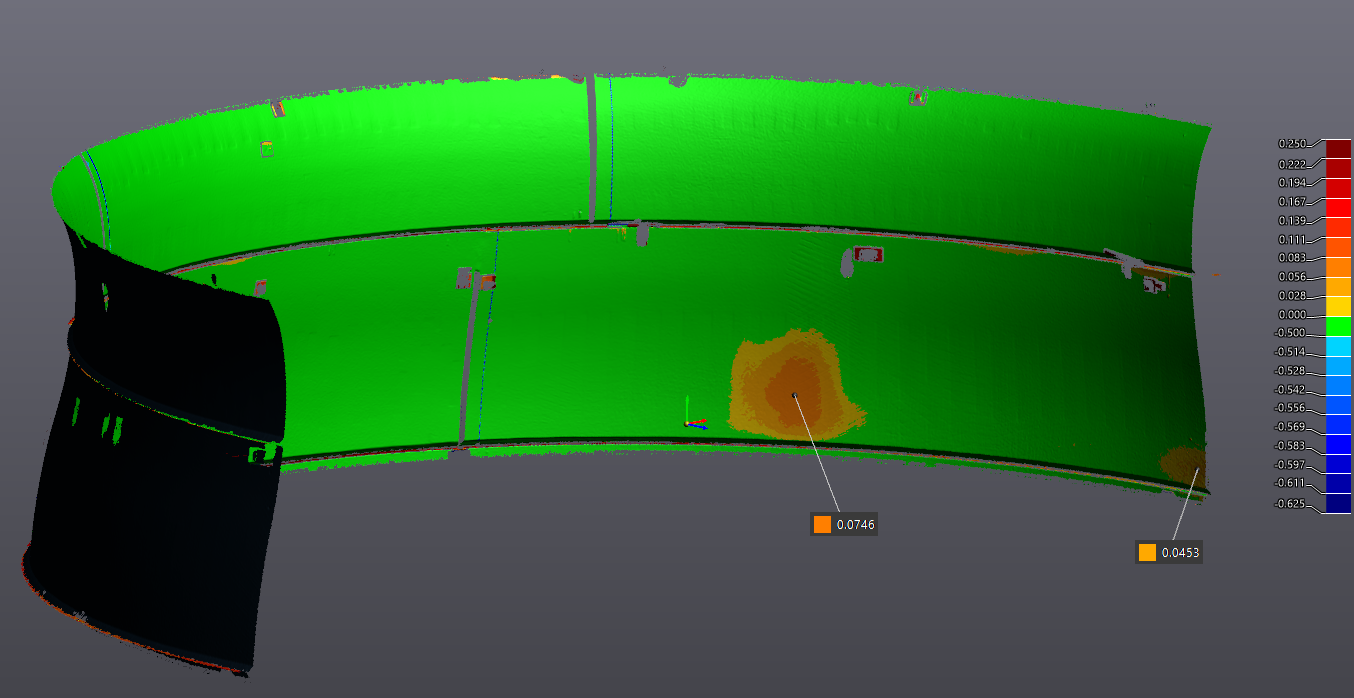The width and height of the screenshot is (1354, 698).
Task: Click the 0.250 legend value
Action: tap(1291, 144)
